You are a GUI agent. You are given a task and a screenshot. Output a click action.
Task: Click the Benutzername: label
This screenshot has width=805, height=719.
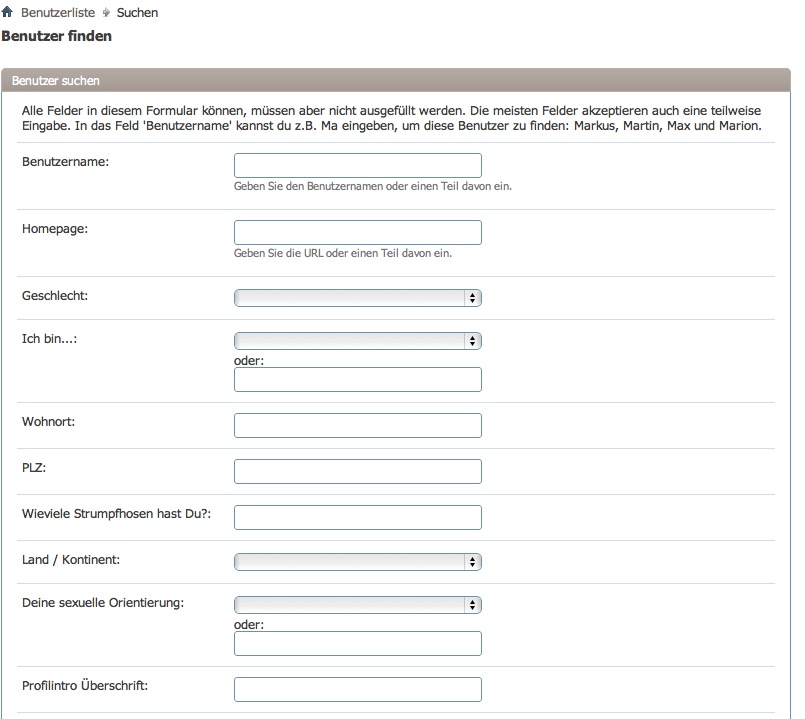click(x=65, y=162)
